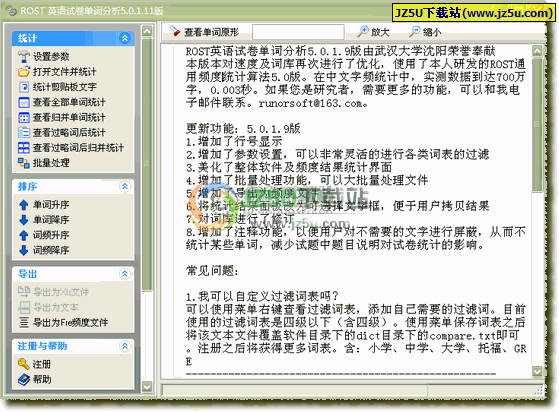Open the 打开文件并统计 folder icon
Viewport: 559px width, 412px height.
point(24,72)
